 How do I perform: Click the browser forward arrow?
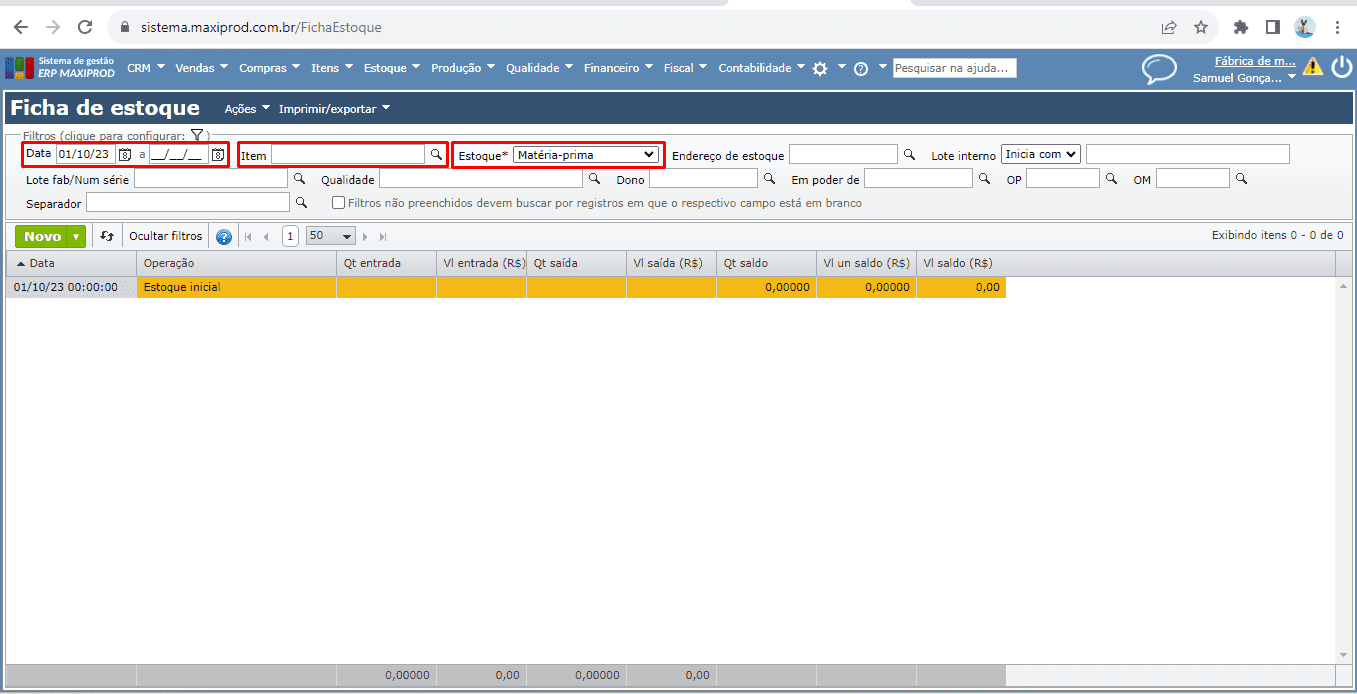coord(53,27)
